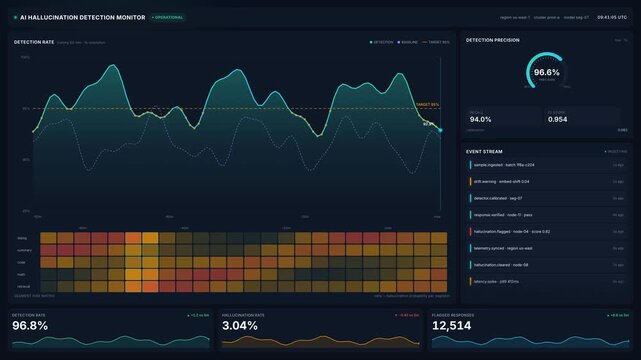Click the 12,514 flagged responses value
This screenshot has width=641, height=360.
(451, 326)
